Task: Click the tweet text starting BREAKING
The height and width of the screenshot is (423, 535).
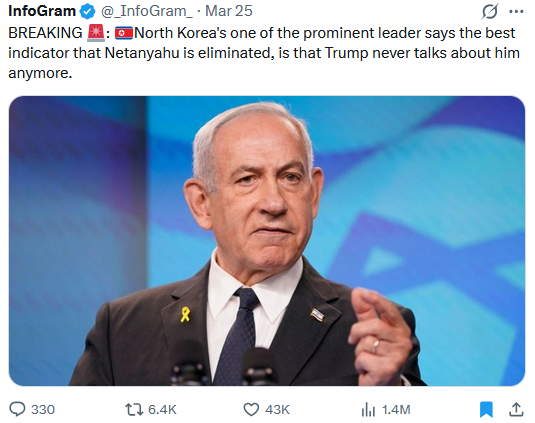Action: click(263, 53)
